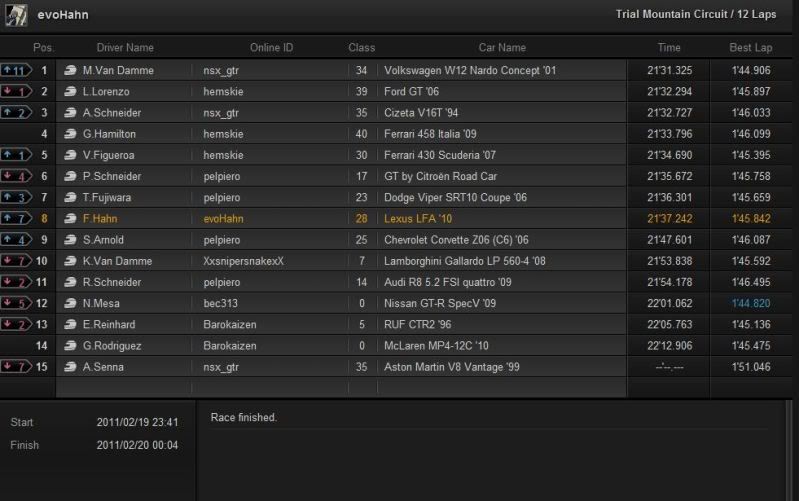Click the Online ID column header
Screen dimensions: 799x501
click(x=272, y=48)
